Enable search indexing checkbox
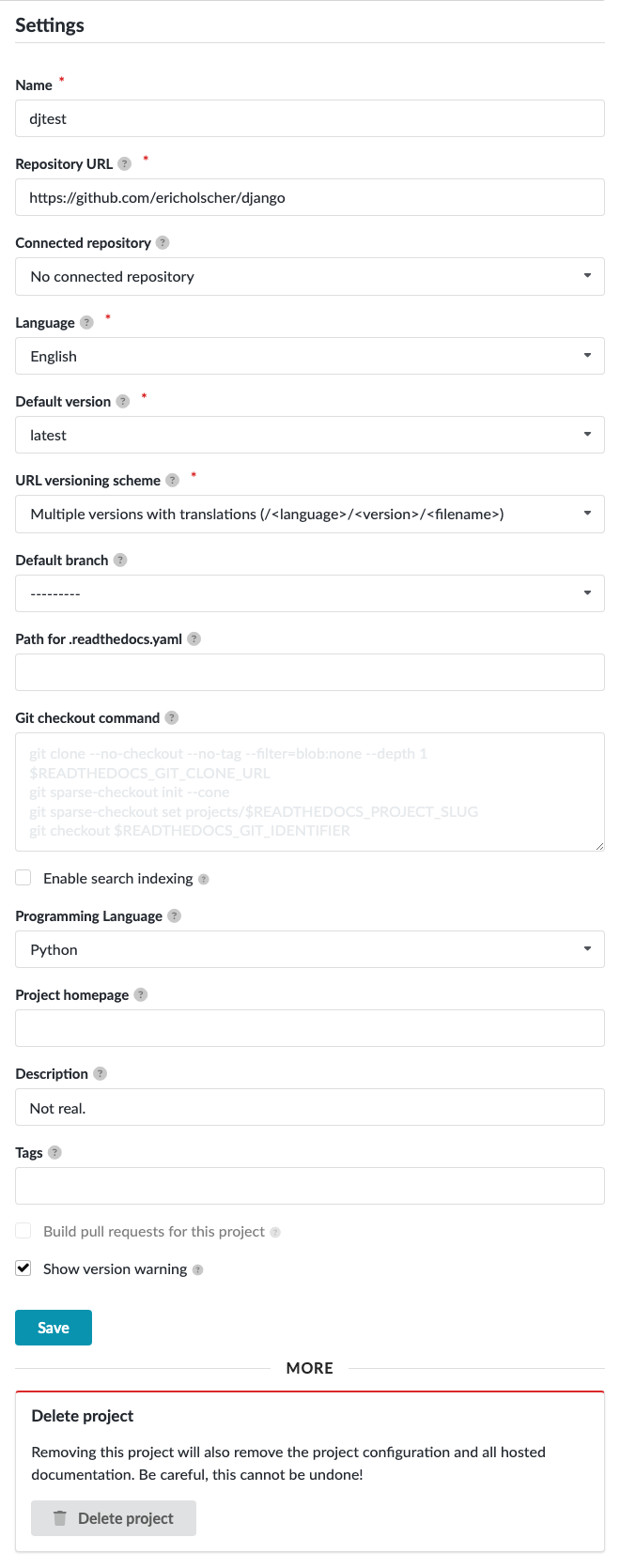Image resolution: width=620 pixels, height=1568 pixels. [x=23, y=877]
